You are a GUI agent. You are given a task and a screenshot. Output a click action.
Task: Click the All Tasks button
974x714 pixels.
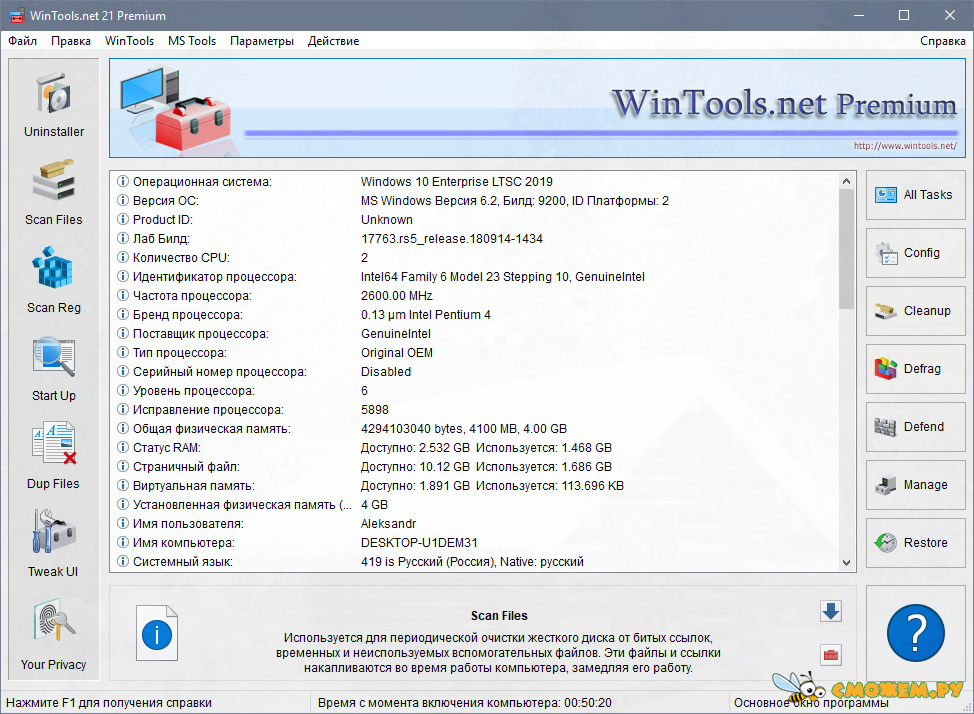(x=916, y=195)
